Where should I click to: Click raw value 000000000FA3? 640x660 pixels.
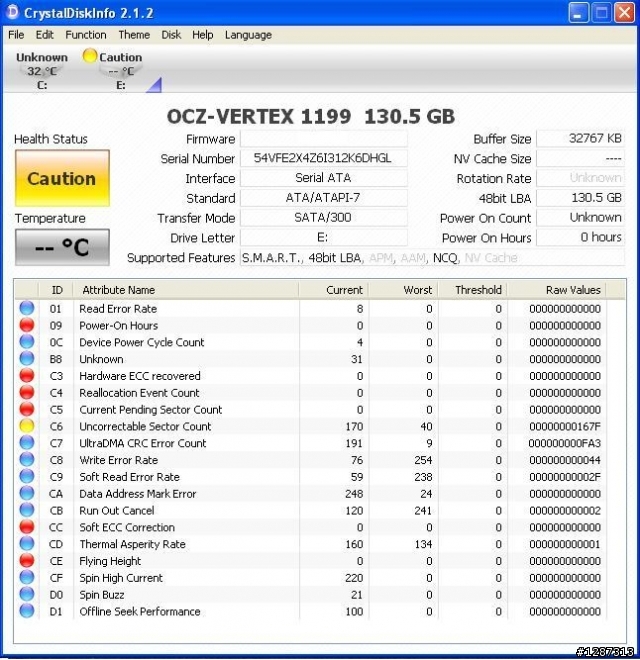point(565,443)
